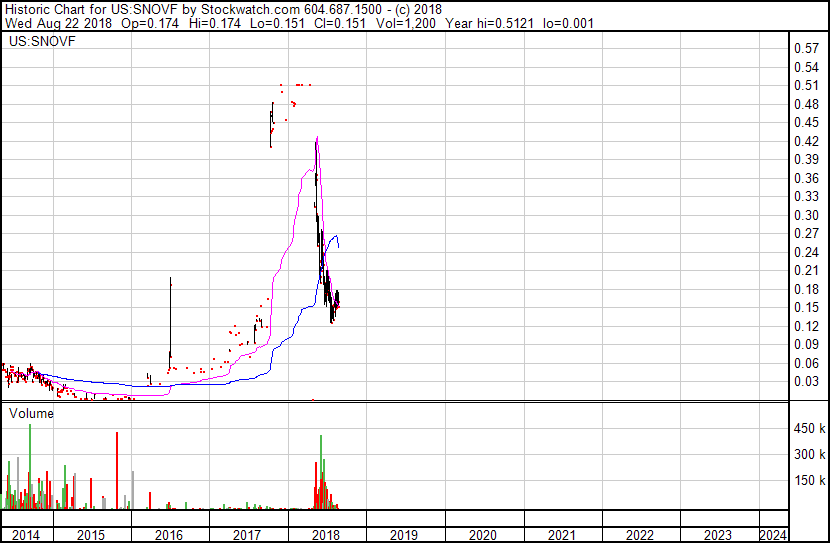Screen dimensions: 830x543
Task: Click the 0.12 price axis label
Action: click(807, 327)
